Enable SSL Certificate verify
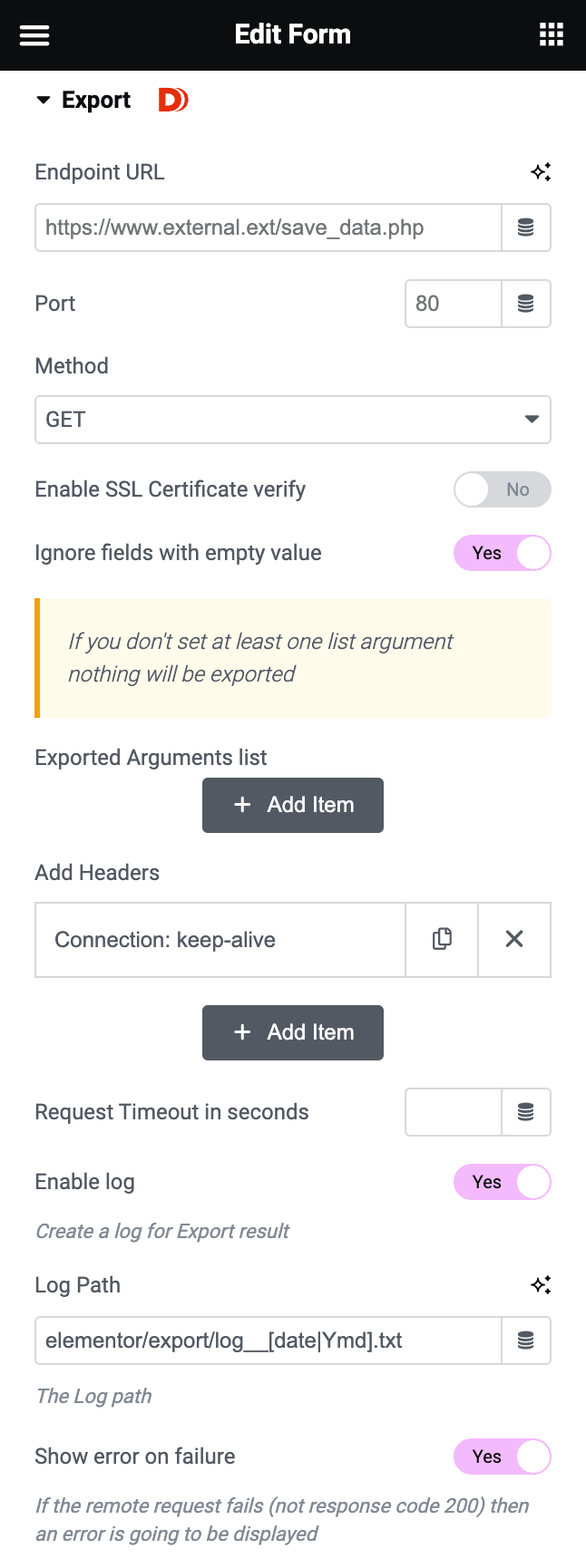586x1568 pixels. coord(503,489)
